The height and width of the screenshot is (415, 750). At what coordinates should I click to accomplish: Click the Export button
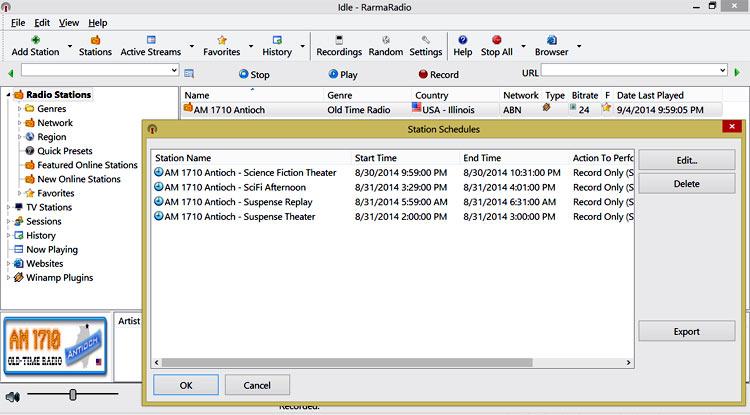[x=686, y=331]
